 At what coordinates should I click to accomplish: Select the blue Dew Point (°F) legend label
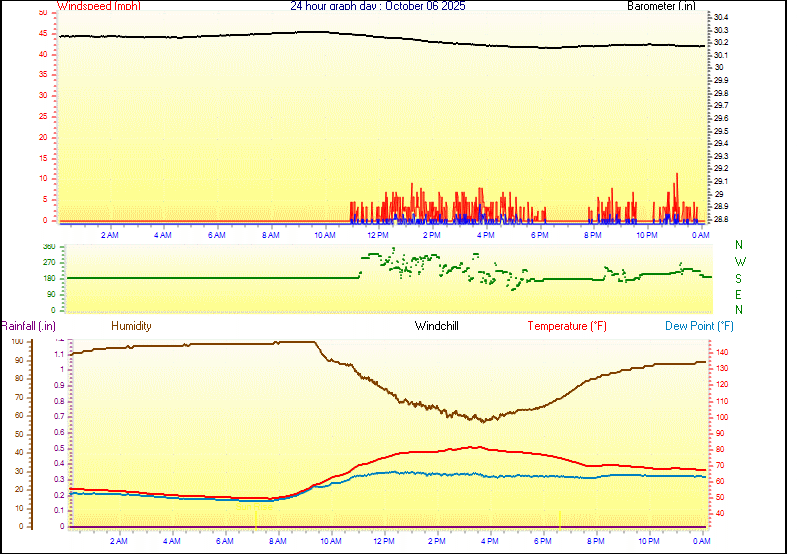click(699, 326)
